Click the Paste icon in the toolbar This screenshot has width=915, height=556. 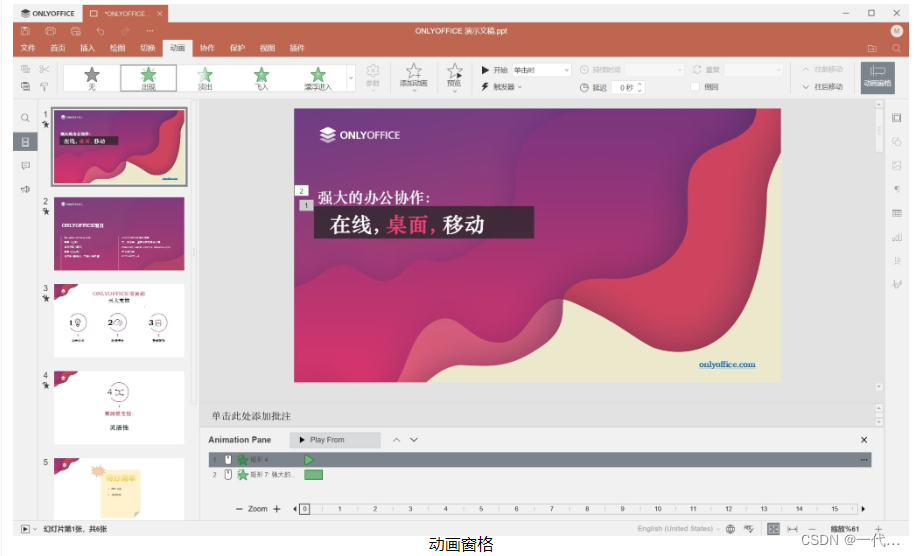pos(25,86)
